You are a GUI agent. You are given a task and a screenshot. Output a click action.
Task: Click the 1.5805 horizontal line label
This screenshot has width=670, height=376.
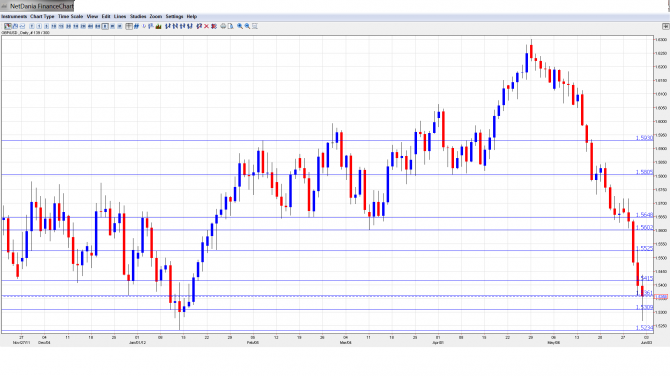tap(644, 172)
